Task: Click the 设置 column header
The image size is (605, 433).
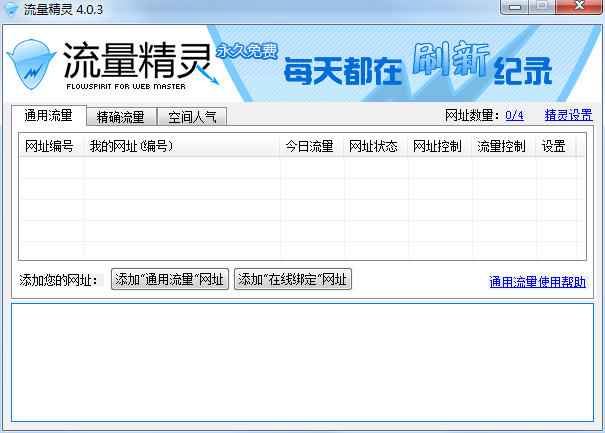Action: click(x=553, y=146)
